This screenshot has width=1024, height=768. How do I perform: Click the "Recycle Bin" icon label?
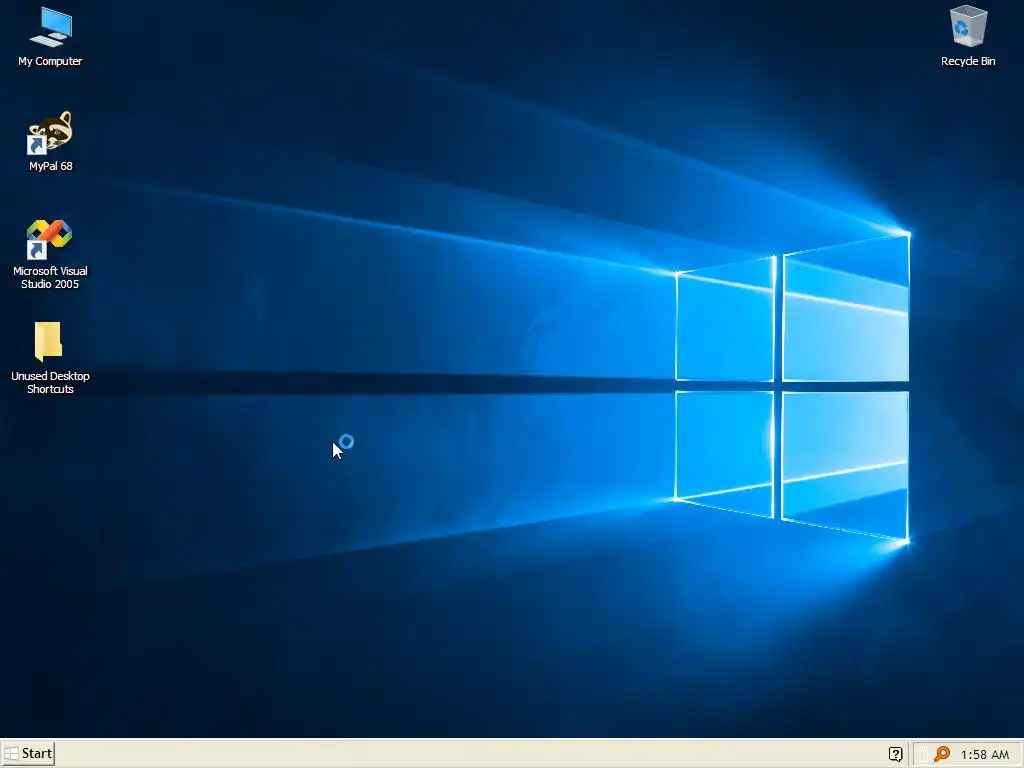968,61
